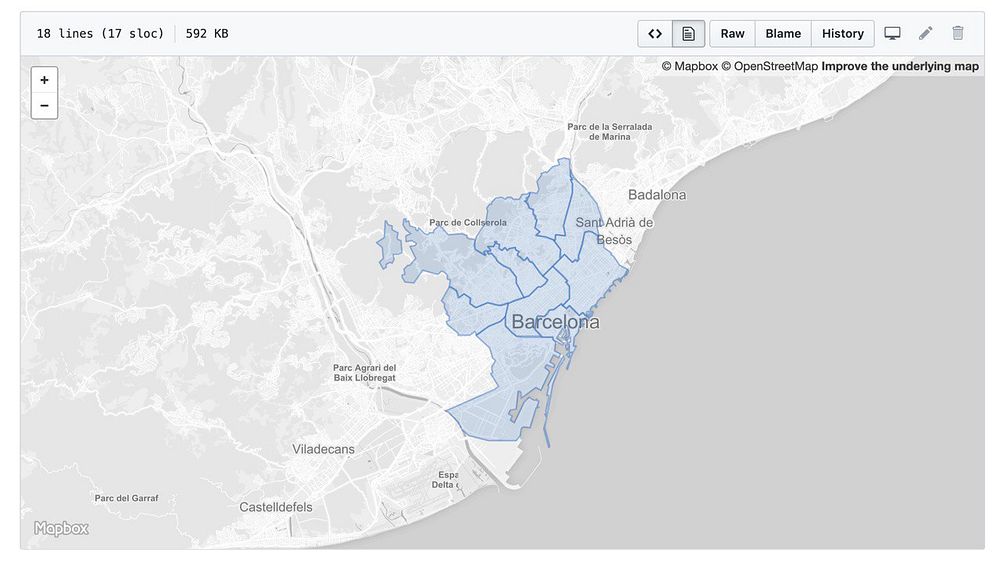1000x565 pixels.
Task: Delete this file with trash icon
Action: (958, 33)
